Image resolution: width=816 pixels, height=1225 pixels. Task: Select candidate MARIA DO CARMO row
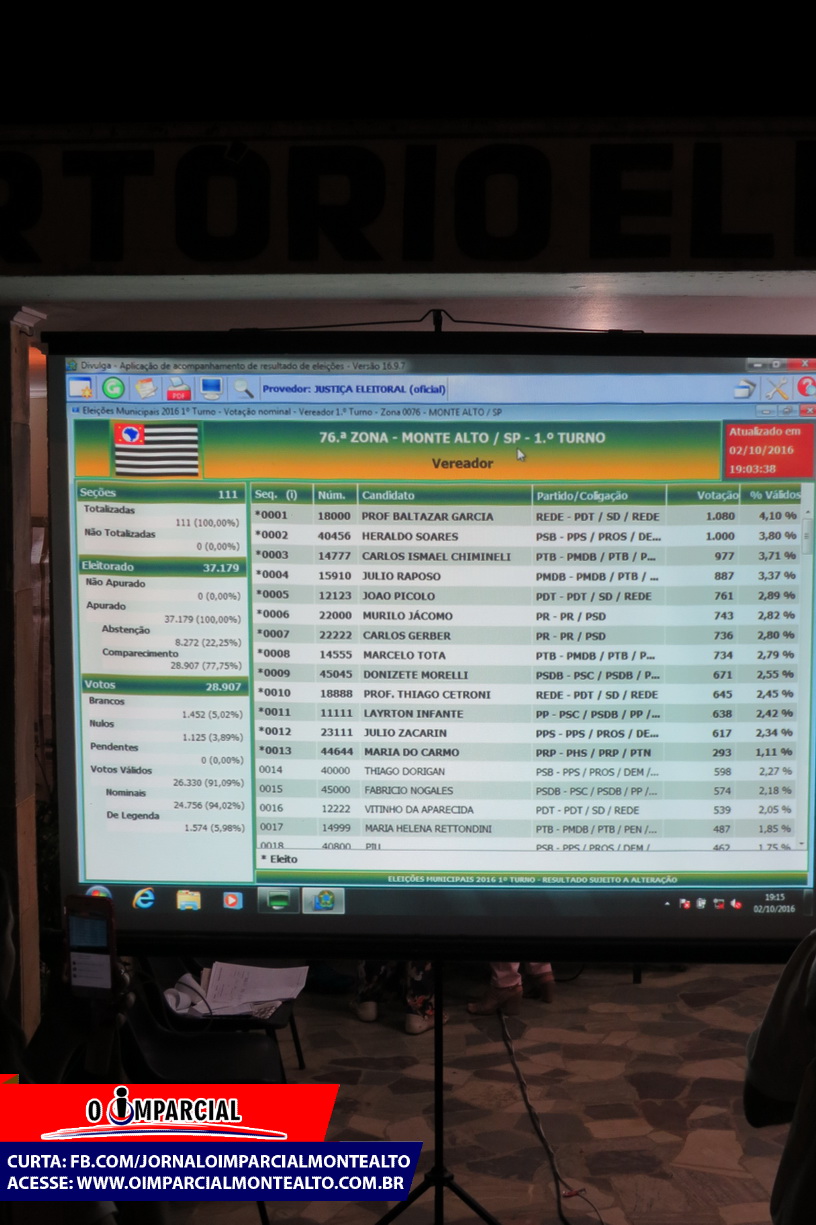(x=525, y=752)
